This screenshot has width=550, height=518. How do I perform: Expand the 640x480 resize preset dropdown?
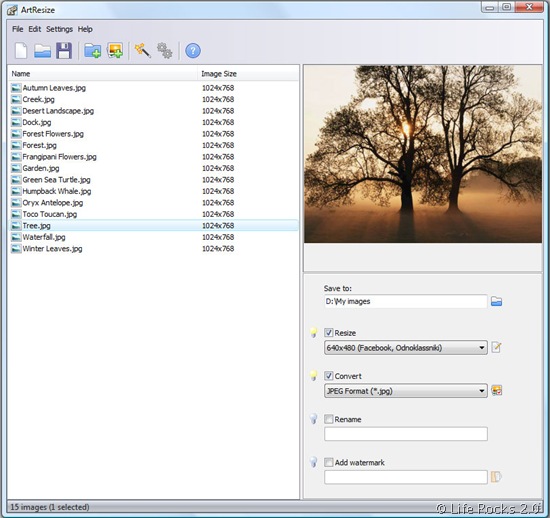(x=406, y=348)
